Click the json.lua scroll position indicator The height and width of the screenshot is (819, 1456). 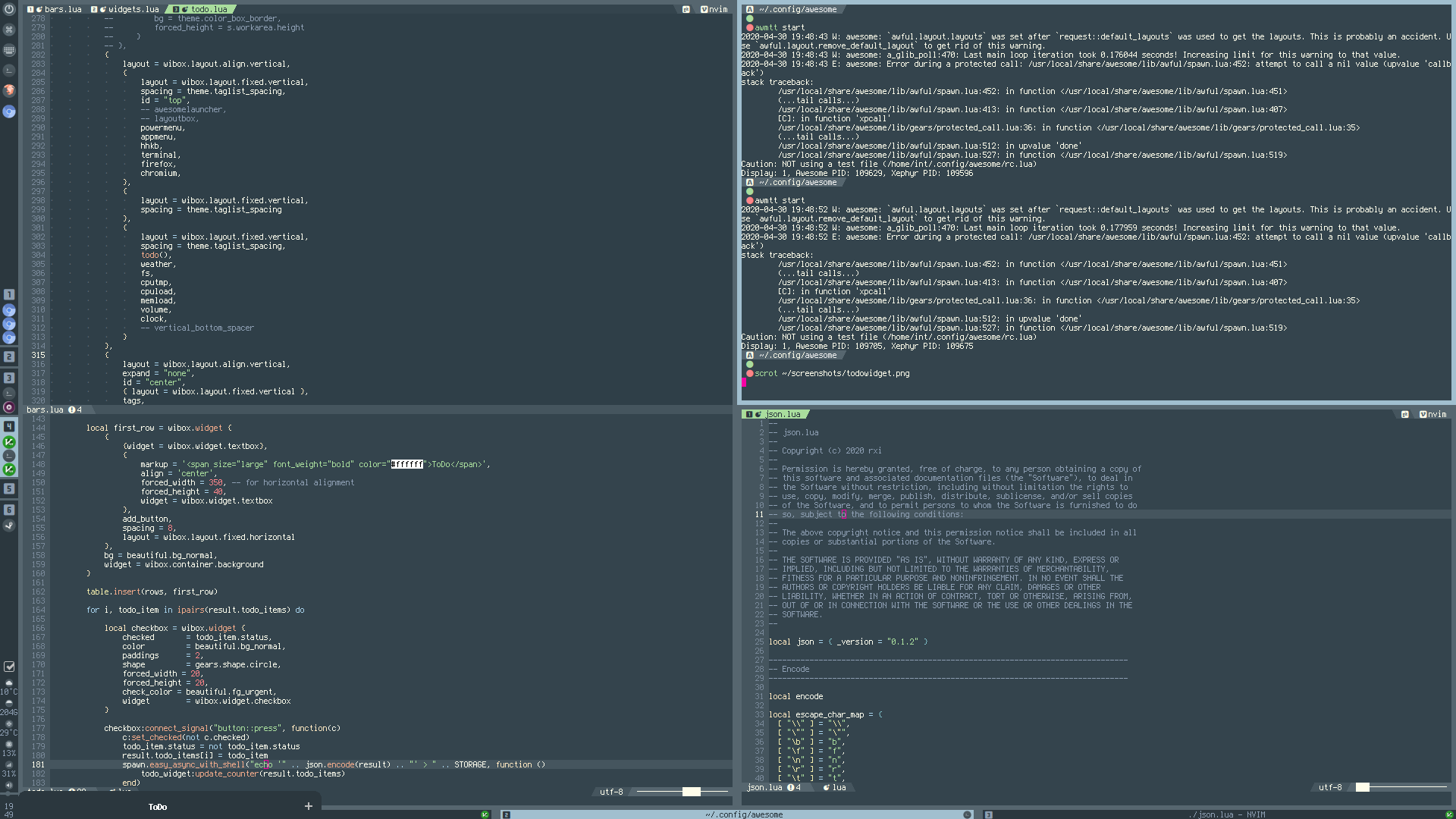(1362, 787)
